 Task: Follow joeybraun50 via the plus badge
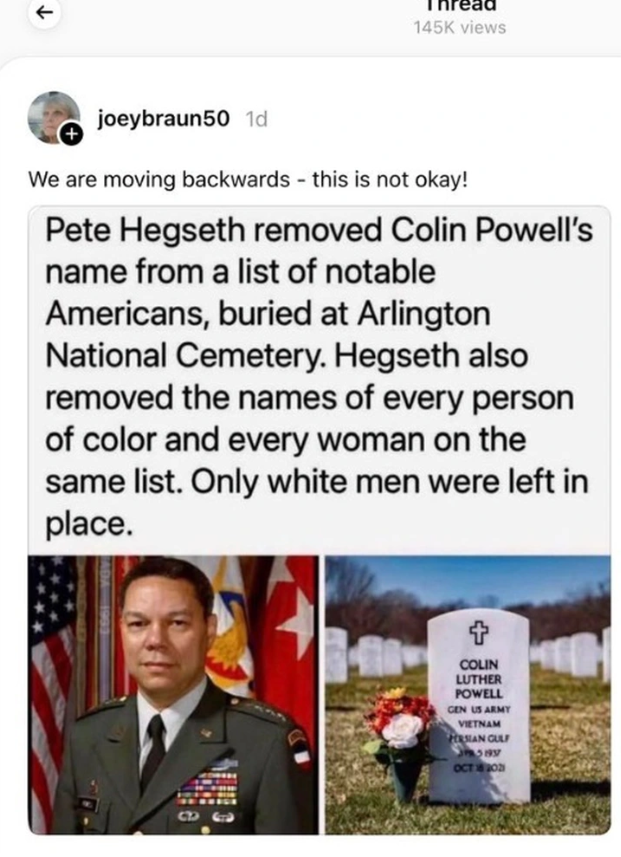(x=72, y=134)
